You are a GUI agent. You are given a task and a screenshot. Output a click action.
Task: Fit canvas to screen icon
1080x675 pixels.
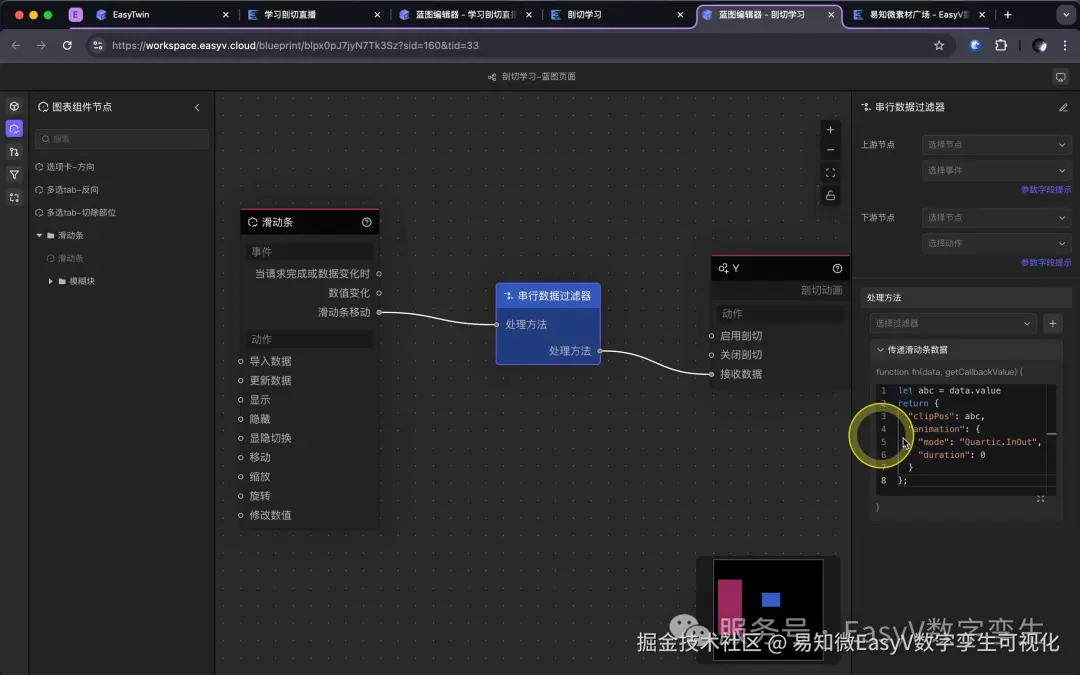coord(830,173)
